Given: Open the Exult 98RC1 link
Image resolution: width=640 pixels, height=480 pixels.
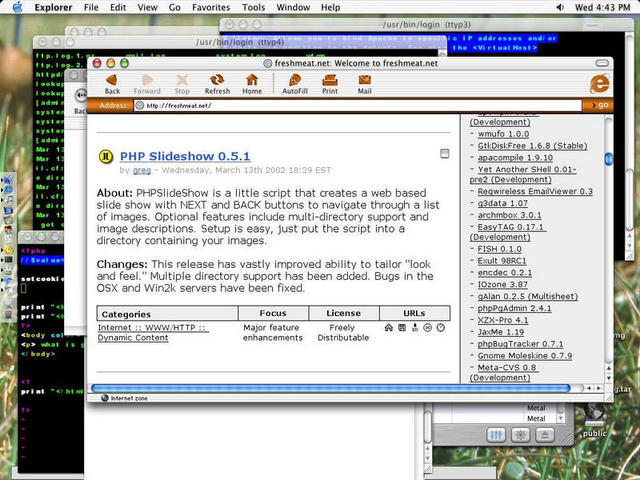Looking at the screenshot, I should click(502, 261).
